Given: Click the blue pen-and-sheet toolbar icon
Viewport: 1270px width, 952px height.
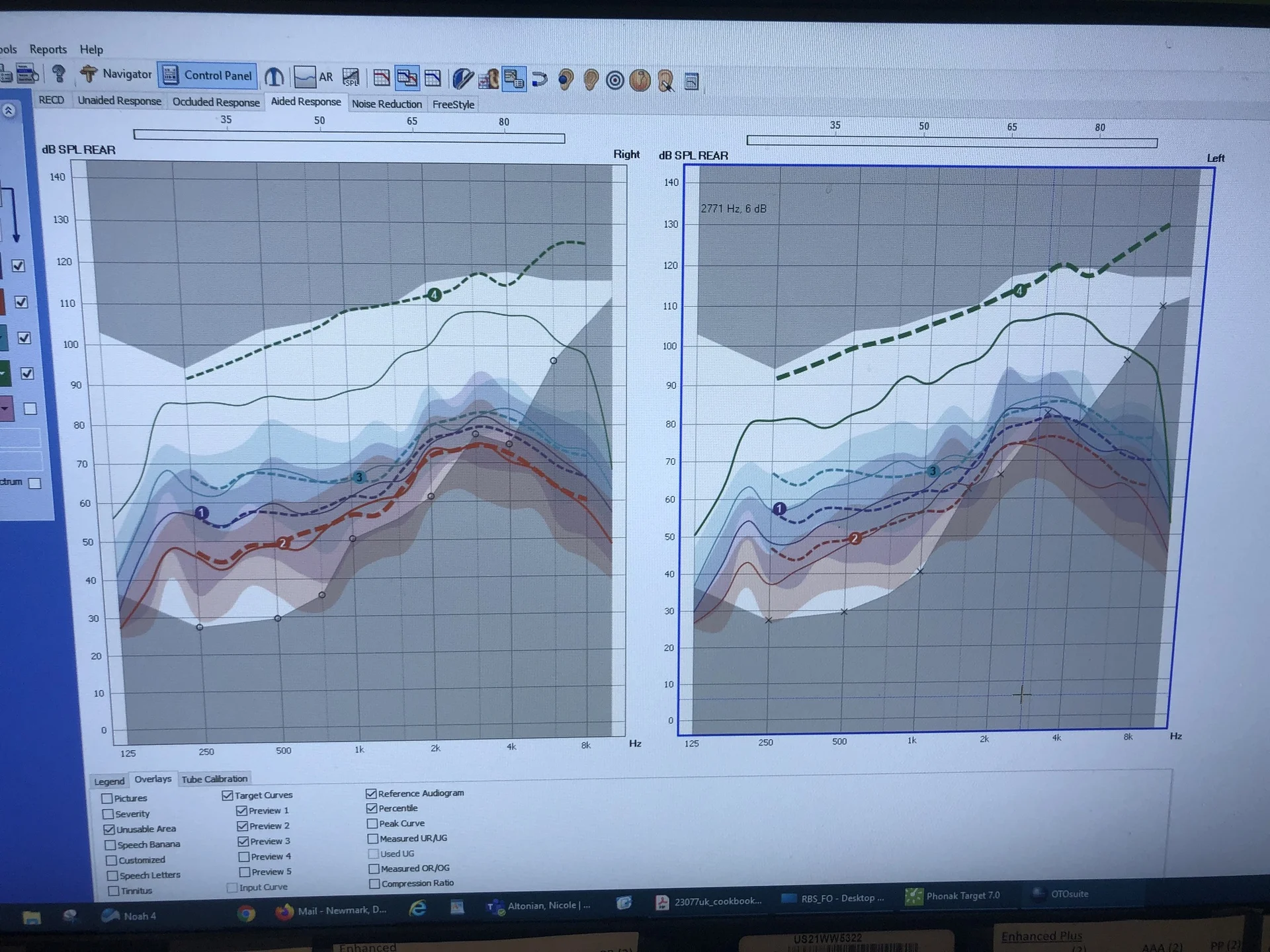Looking at the screenshot, I should (463, 79).
